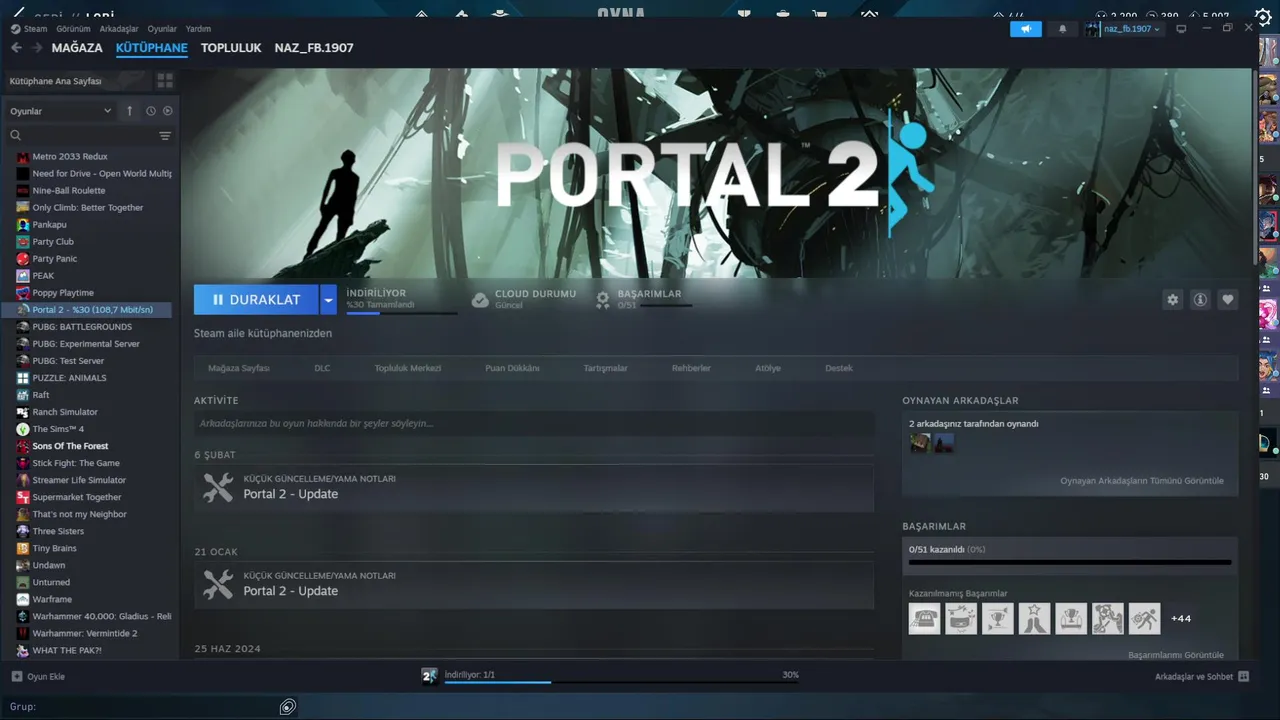Click the second friend avatar who played
The height and width of the screenshot is (720, 1280).
pyautogui.click(x=943, y=443)
